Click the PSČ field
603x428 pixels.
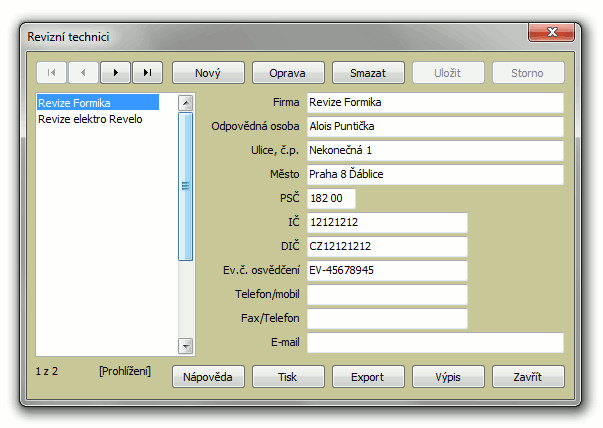(x=331, y=198)
